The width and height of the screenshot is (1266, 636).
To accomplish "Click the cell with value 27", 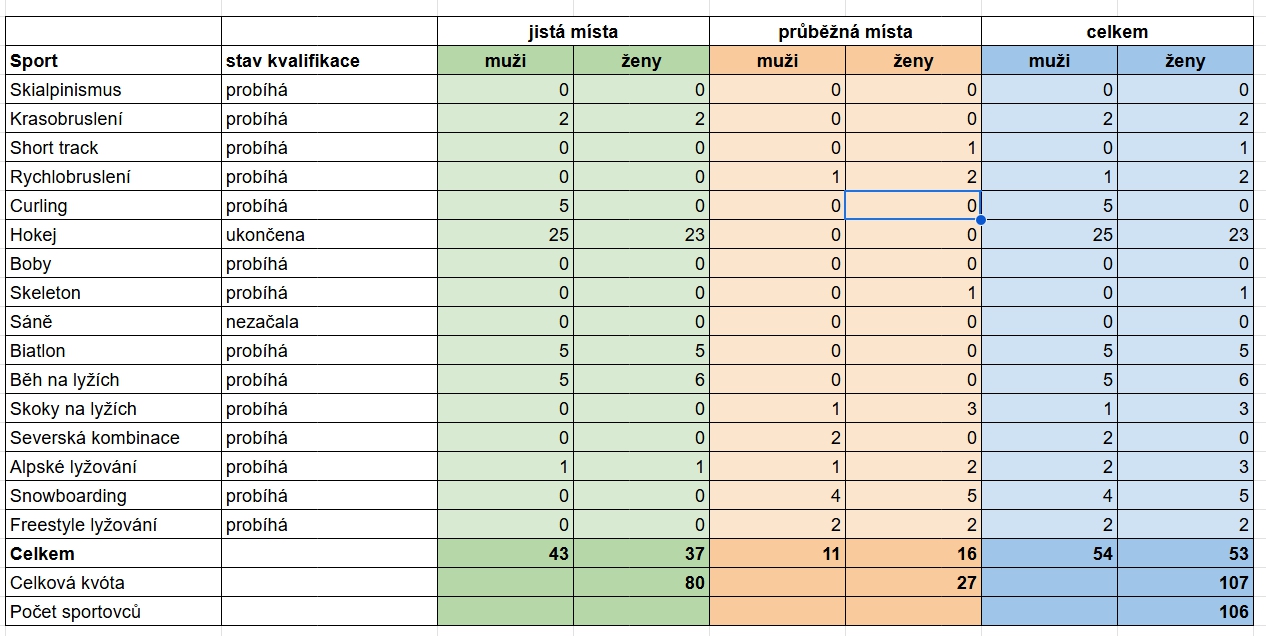I will pos(913,583).
